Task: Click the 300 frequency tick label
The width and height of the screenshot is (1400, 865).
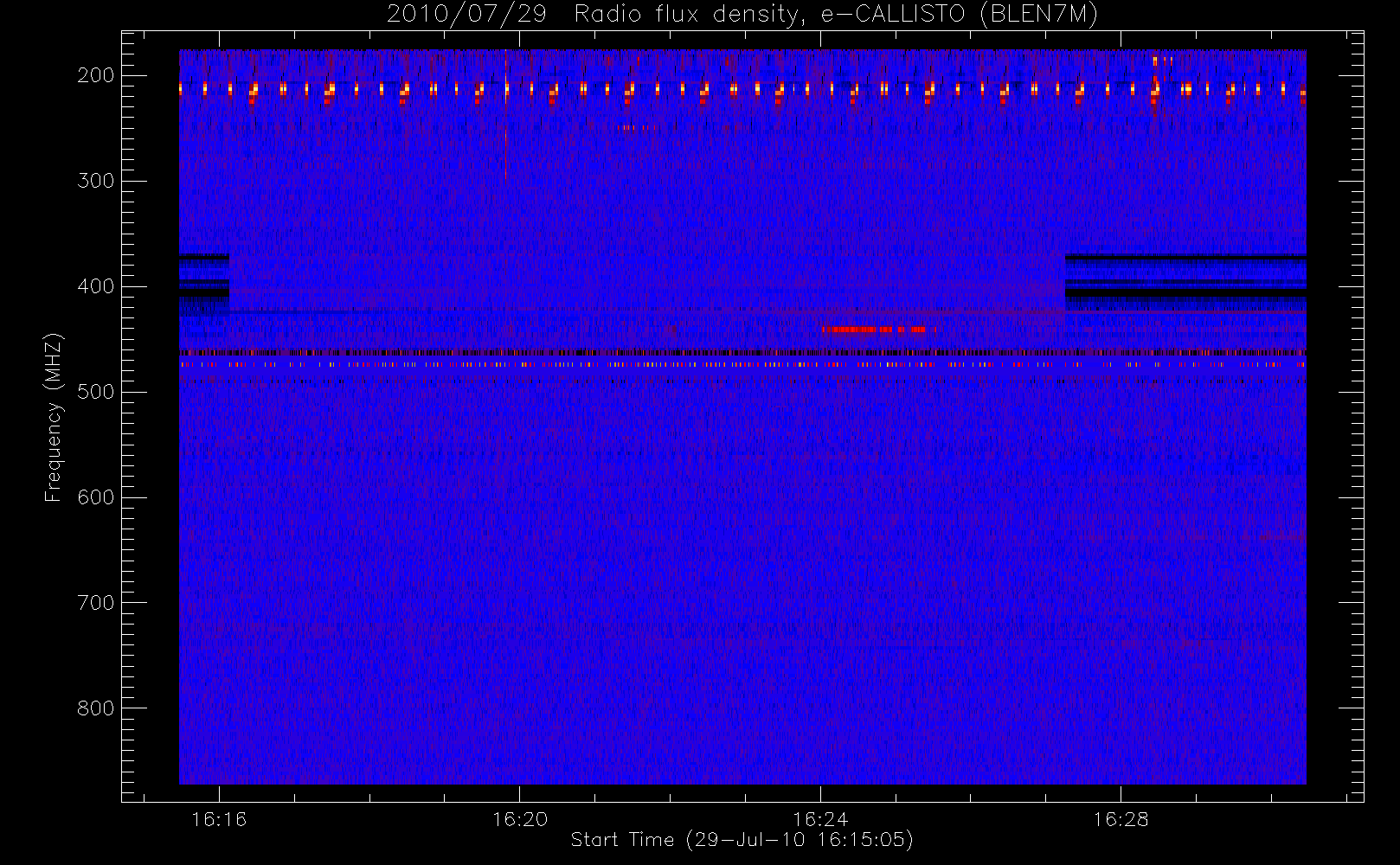Action: click(x=96, y=181)
